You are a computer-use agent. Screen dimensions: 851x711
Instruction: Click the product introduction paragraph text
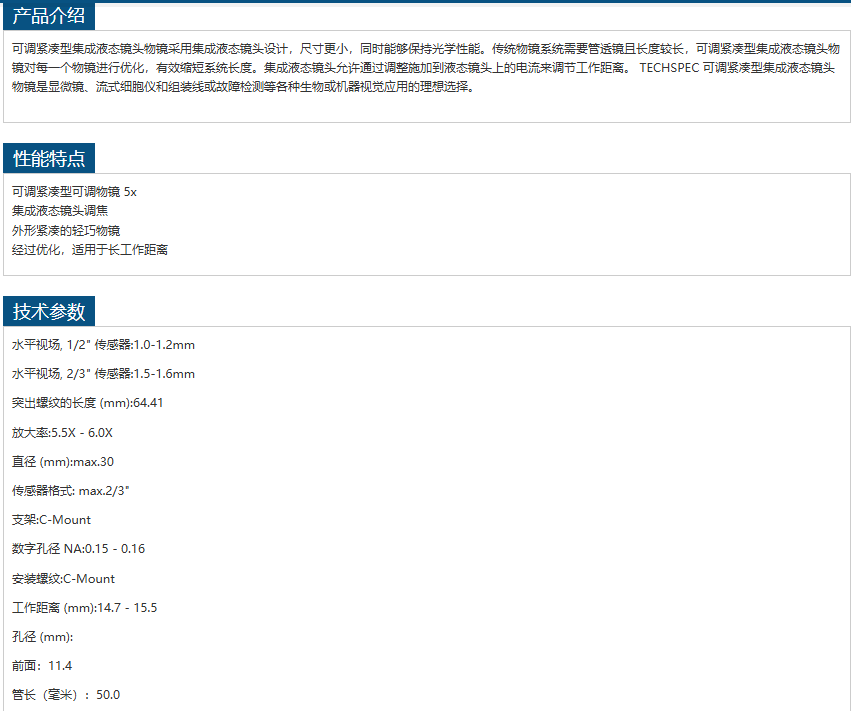coord(425,67)
